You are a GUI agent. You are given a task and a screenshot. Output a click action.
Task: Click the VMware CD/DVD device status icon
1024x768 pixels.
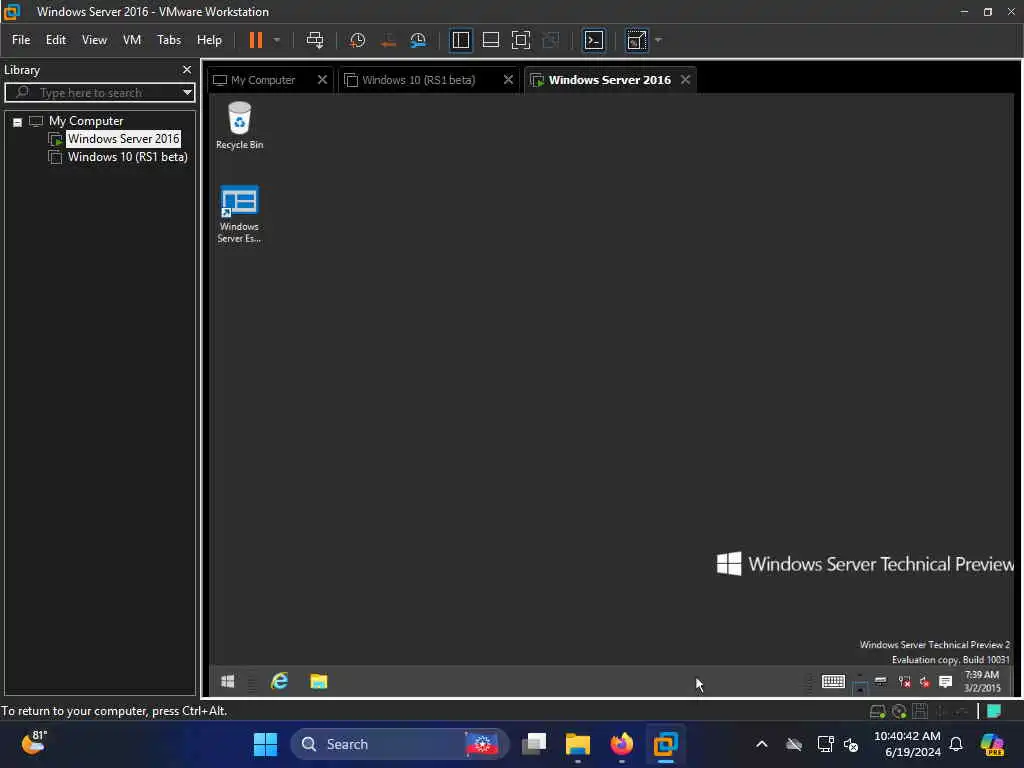pos(899,711)
